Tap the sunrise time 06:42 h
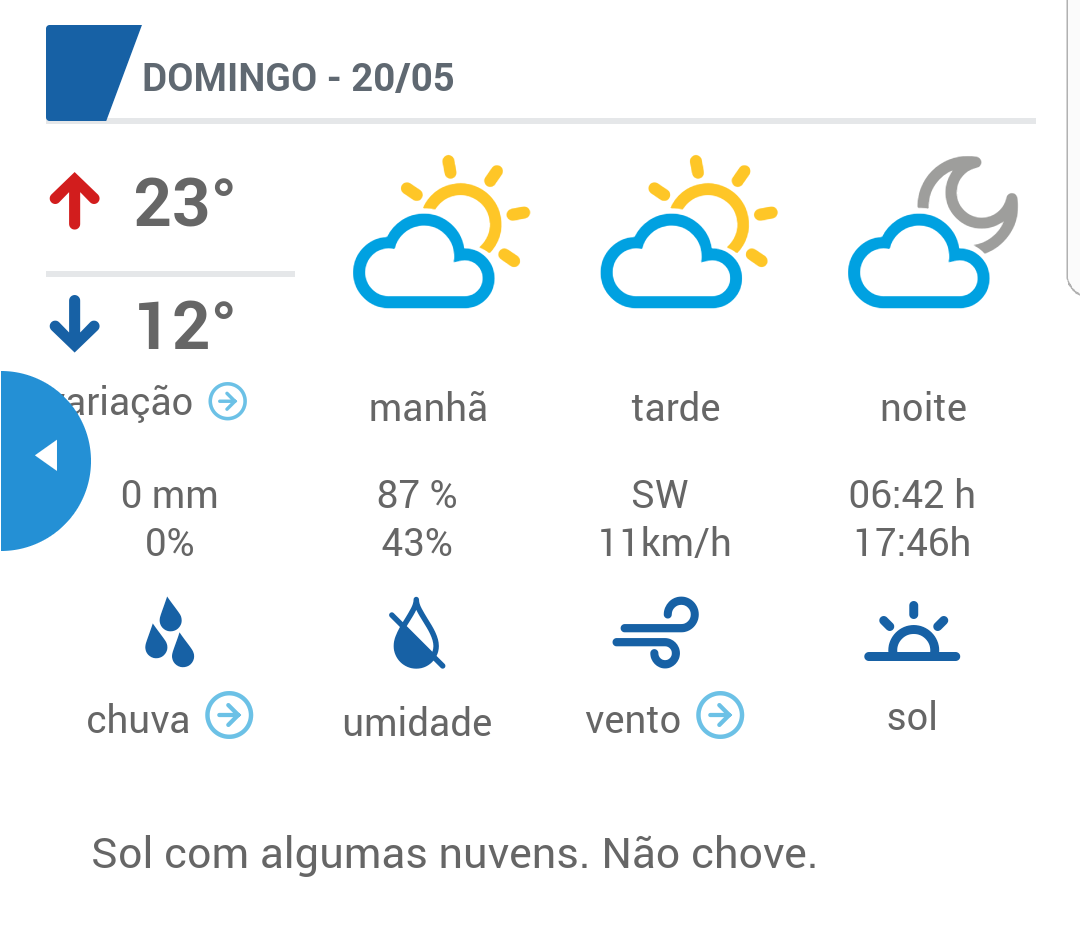Image resolution: width=1080 pixels, height=926 pixels. [x=912, y=494]
